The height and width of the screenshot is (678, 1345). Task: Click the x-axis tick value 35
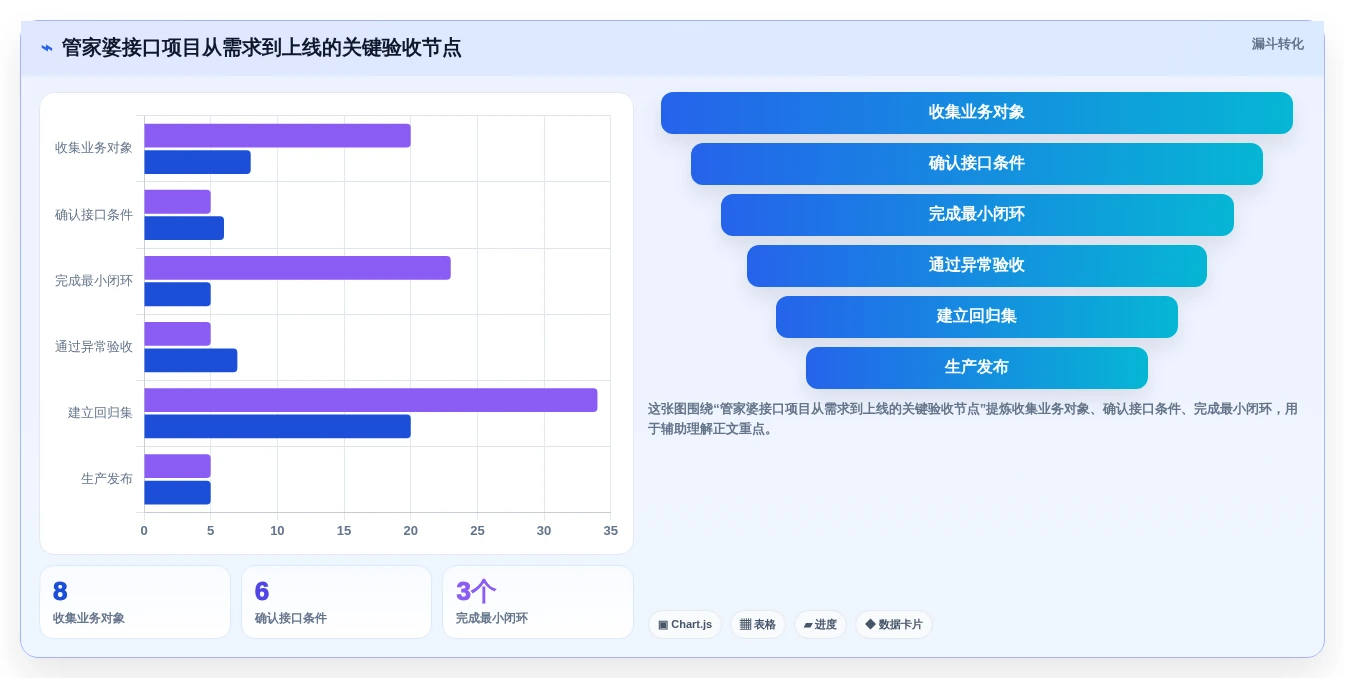(610, 531)
